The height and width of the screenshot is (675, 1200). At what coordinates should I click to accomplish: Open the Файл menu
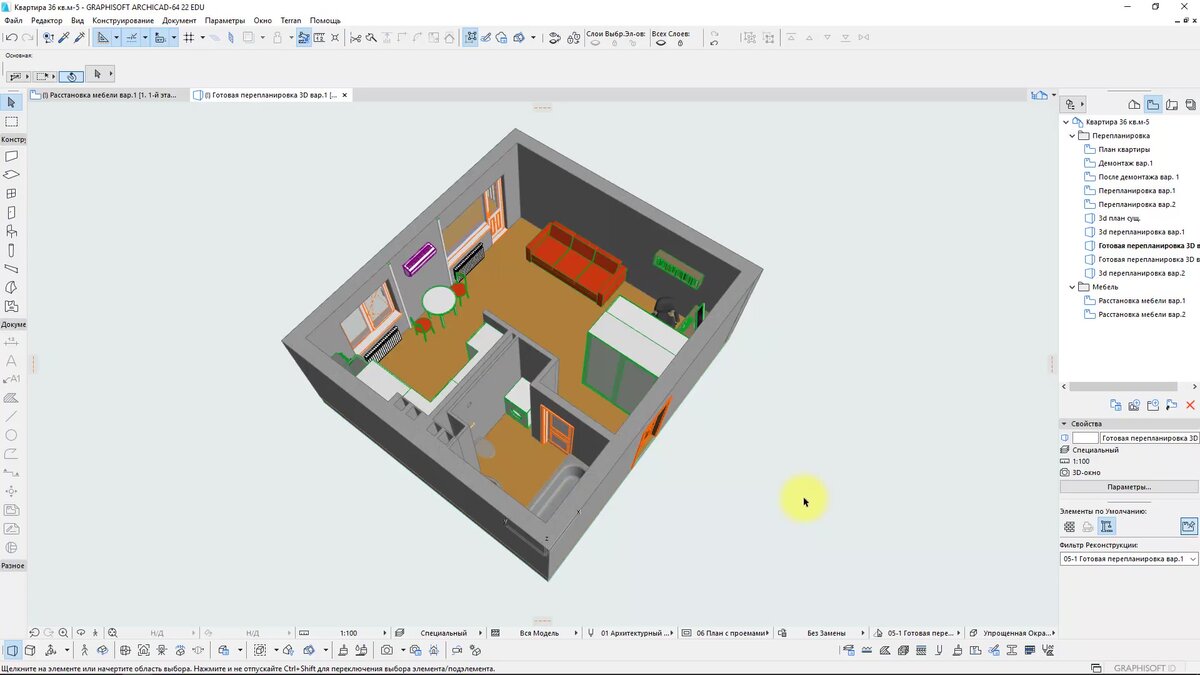pyautogui.click(x=13, y=20)
